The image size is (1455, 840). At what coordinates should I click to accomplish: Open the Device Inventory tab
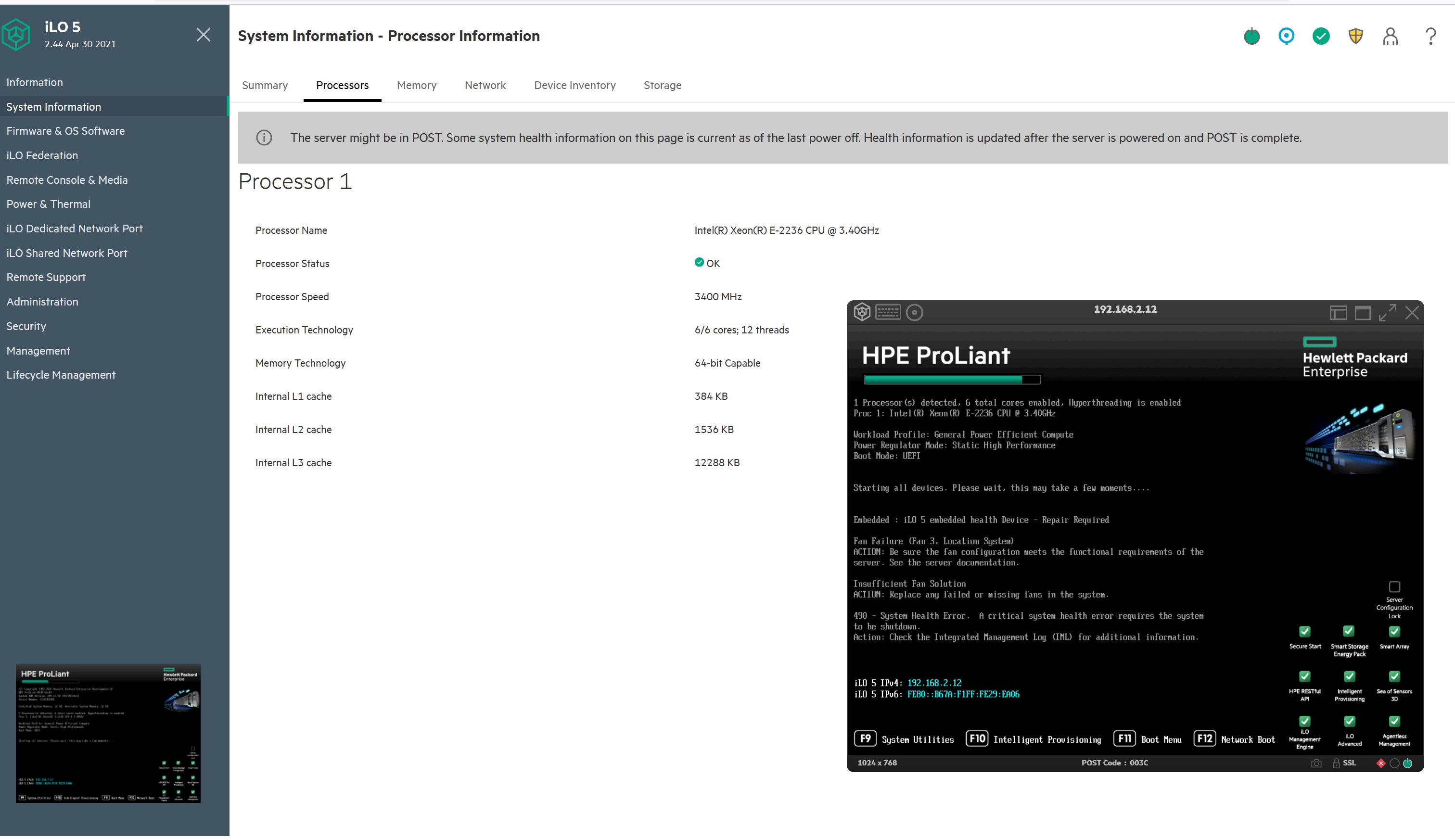pos(574,85)
